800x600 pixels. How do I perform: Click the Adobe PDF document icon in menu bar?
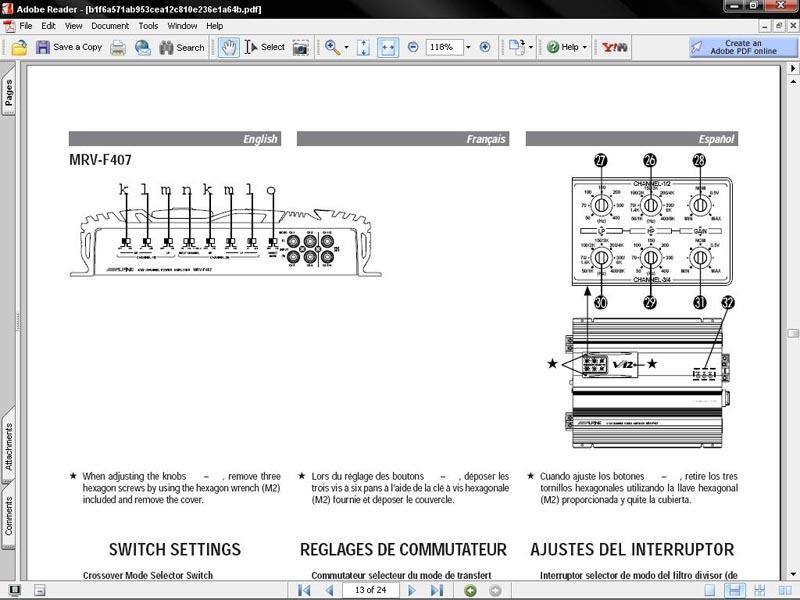pos(9,26)
